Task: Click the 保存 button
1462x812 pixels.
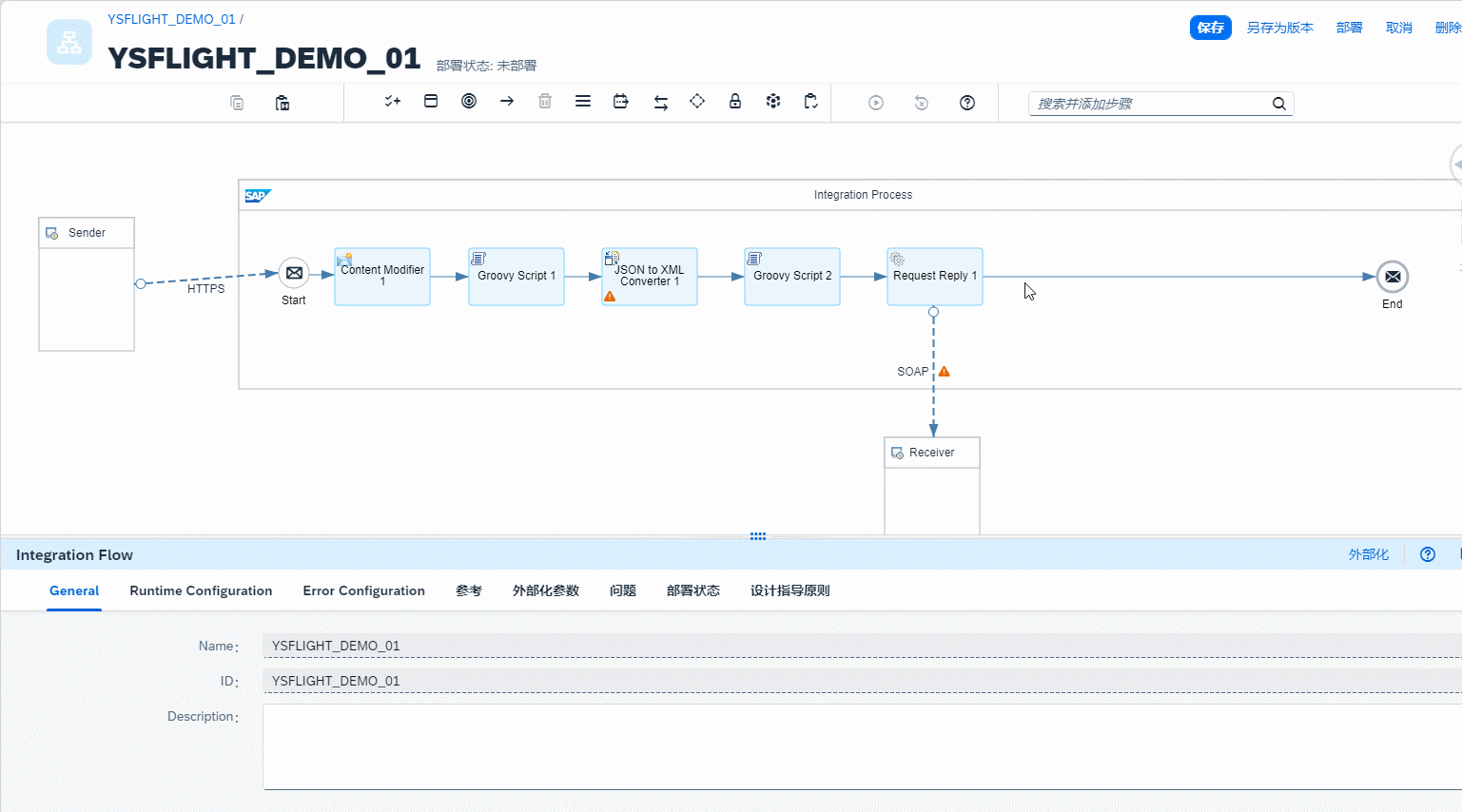Action: pyautogui.click(x=1211, y=28)
